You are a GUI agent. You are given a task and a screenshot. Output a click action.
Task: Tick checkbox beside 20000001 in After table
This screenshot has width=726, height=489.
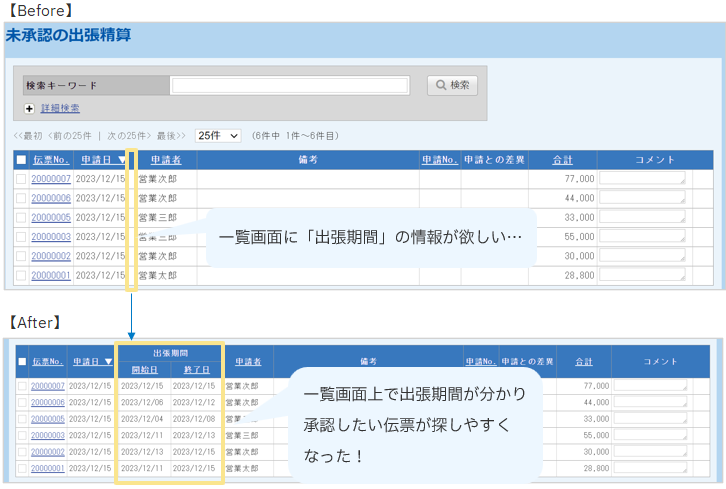point(21,468)
